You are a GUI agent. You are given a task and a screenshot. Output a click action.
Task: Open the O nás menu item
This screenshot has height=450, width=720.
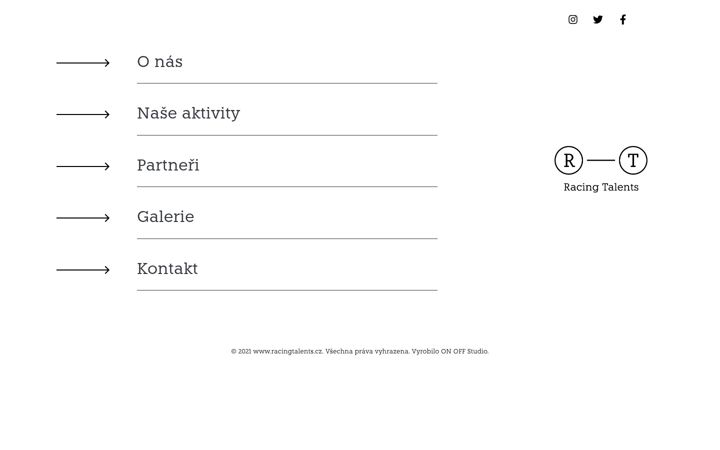(x=160, y=62)
